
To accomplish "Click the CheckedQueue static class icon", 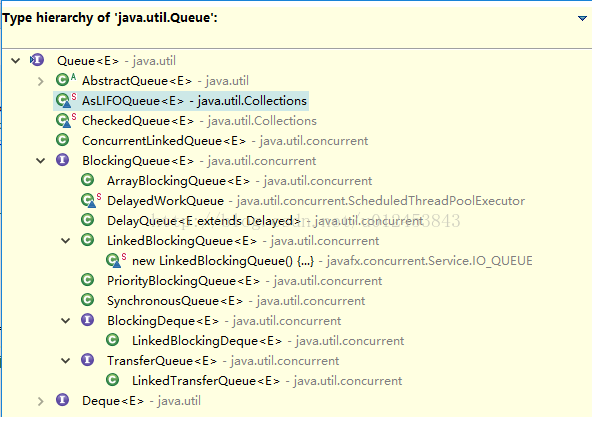I will click(66, 120).
